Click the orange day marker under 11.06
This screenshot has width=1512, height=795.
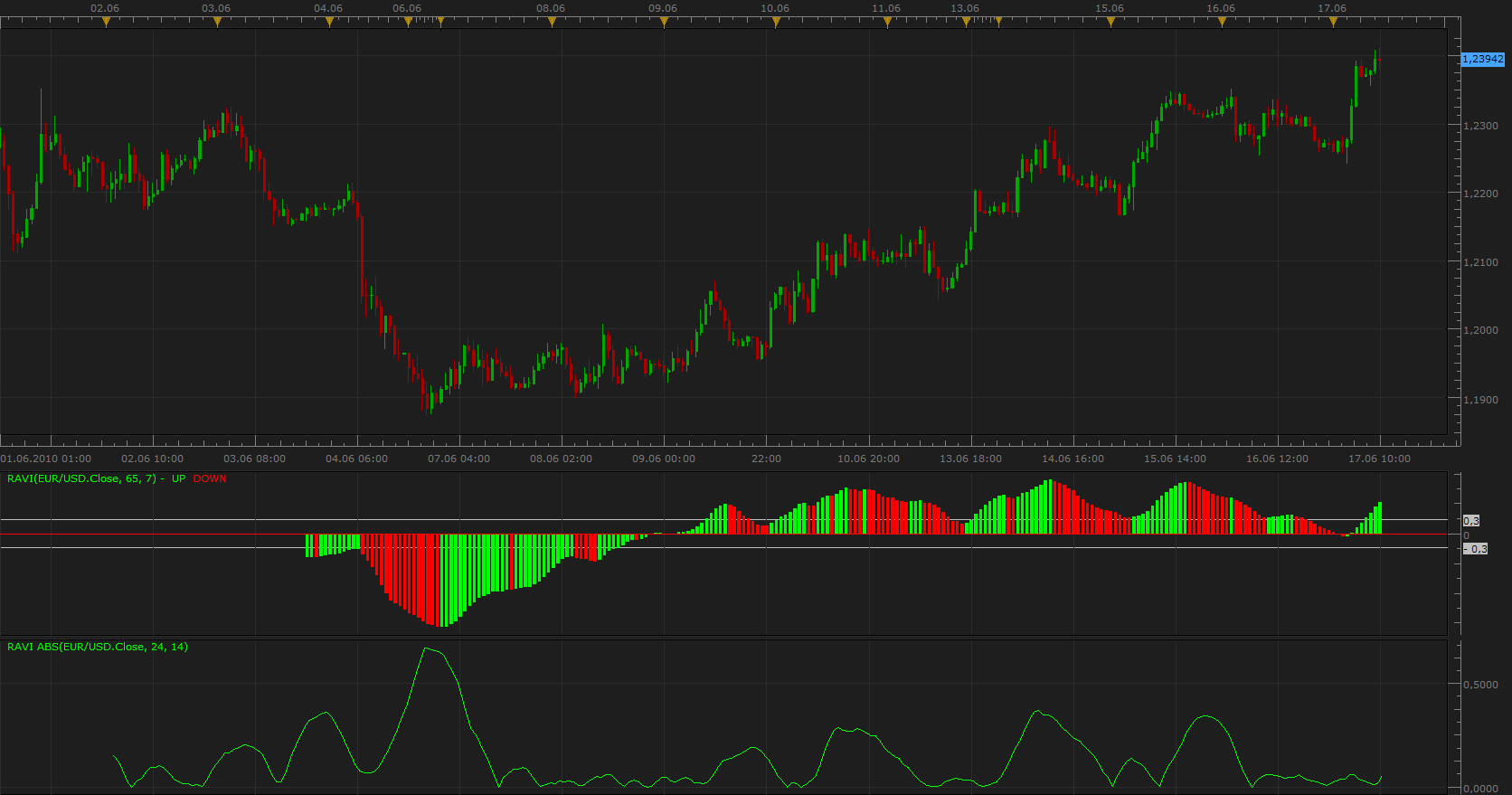tap(887, 22)
